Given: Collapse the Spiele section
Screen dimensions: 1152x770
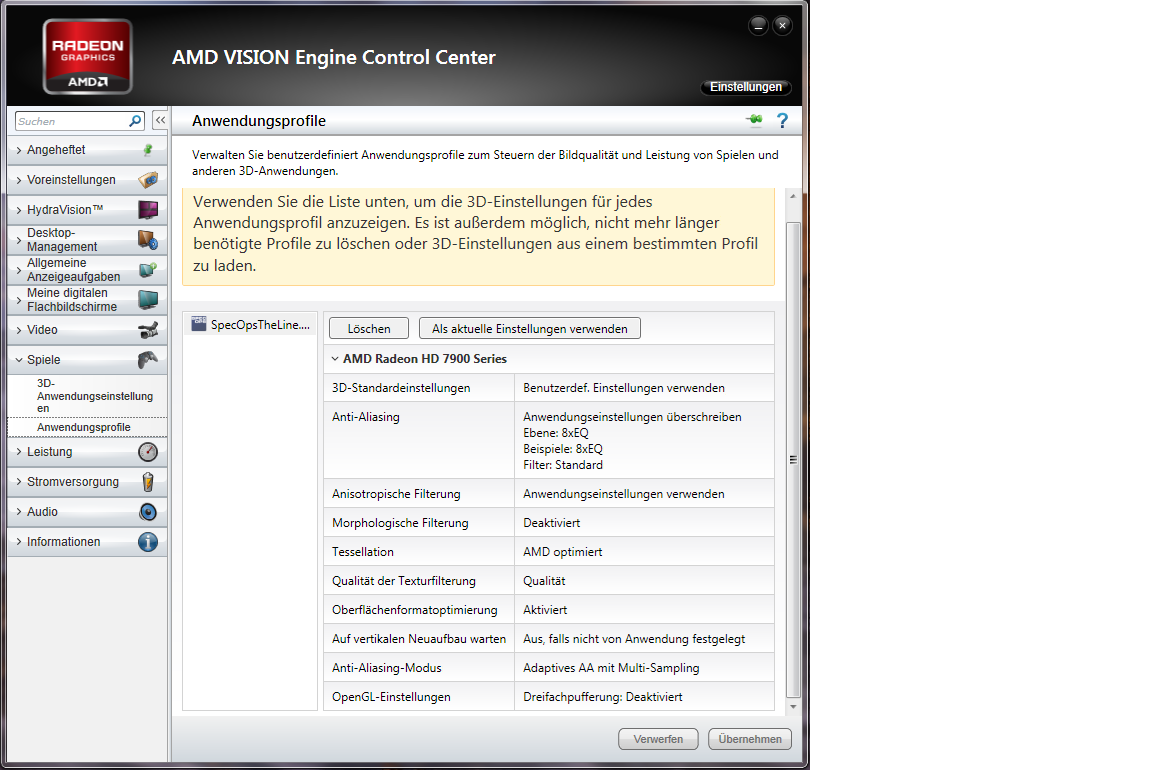Looking at the screenshot, I should (x=19, y=360).
